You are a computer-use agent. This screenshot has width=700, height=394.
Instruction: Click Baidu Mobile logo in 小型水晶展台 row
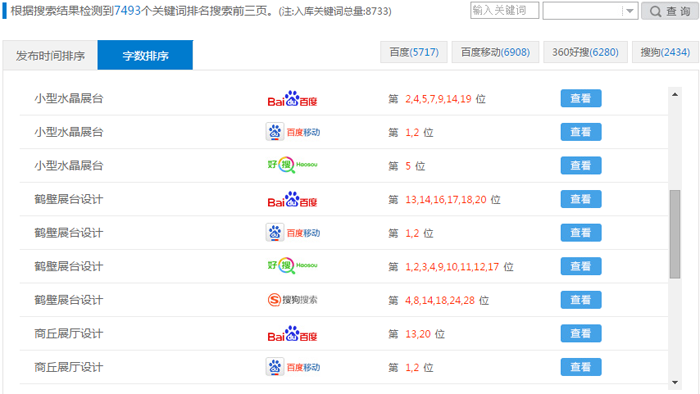(293, 132)
